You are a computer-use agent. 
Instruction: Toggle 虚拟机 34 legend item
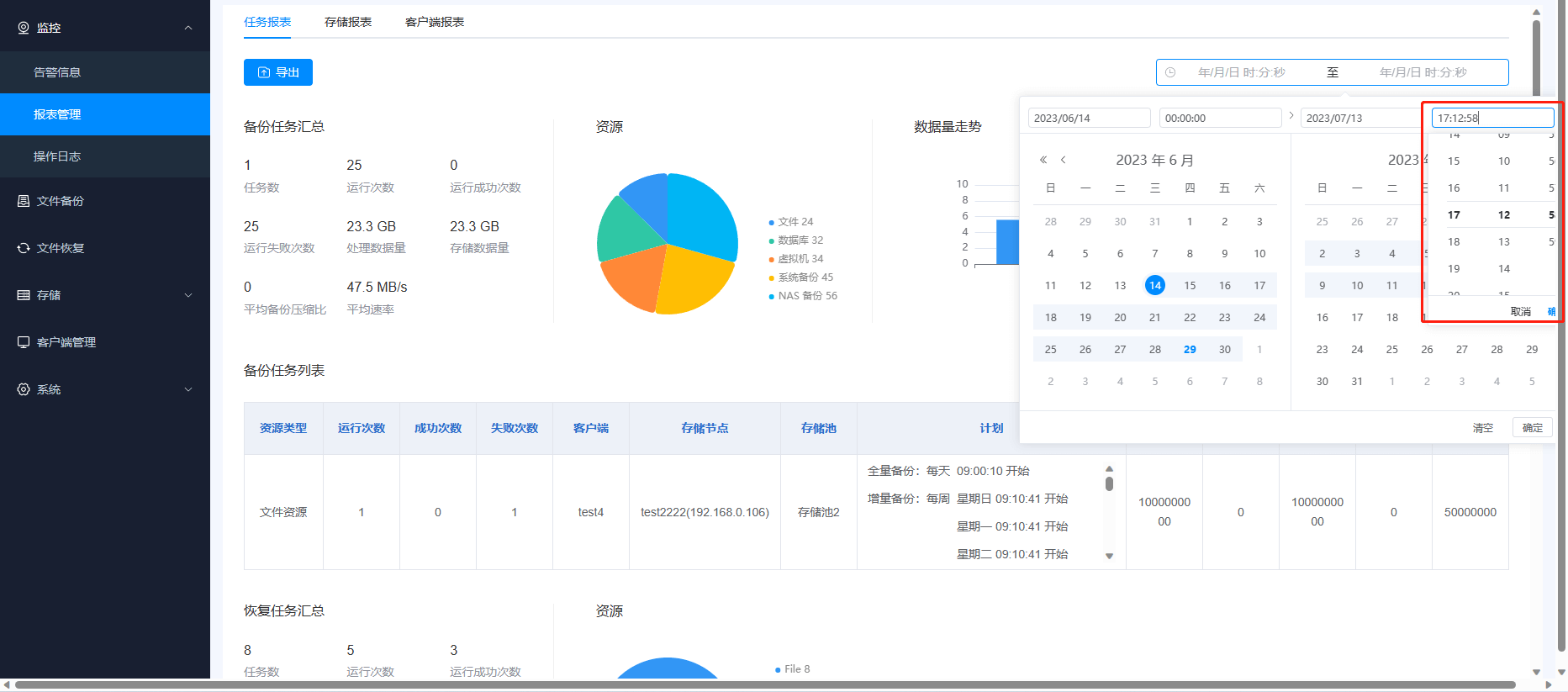click(x=800, y=259)
